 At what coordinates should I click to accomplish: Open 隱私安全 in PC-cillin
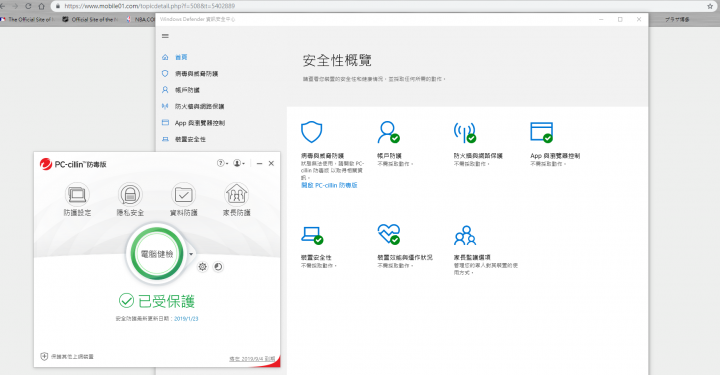130,199
